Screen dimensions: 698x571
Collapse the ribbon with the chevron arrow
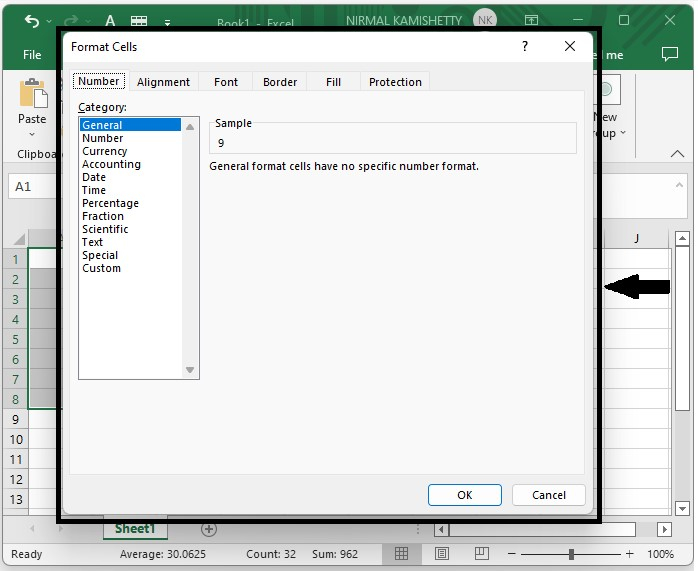pyautogui.click(x=677, y=154)
